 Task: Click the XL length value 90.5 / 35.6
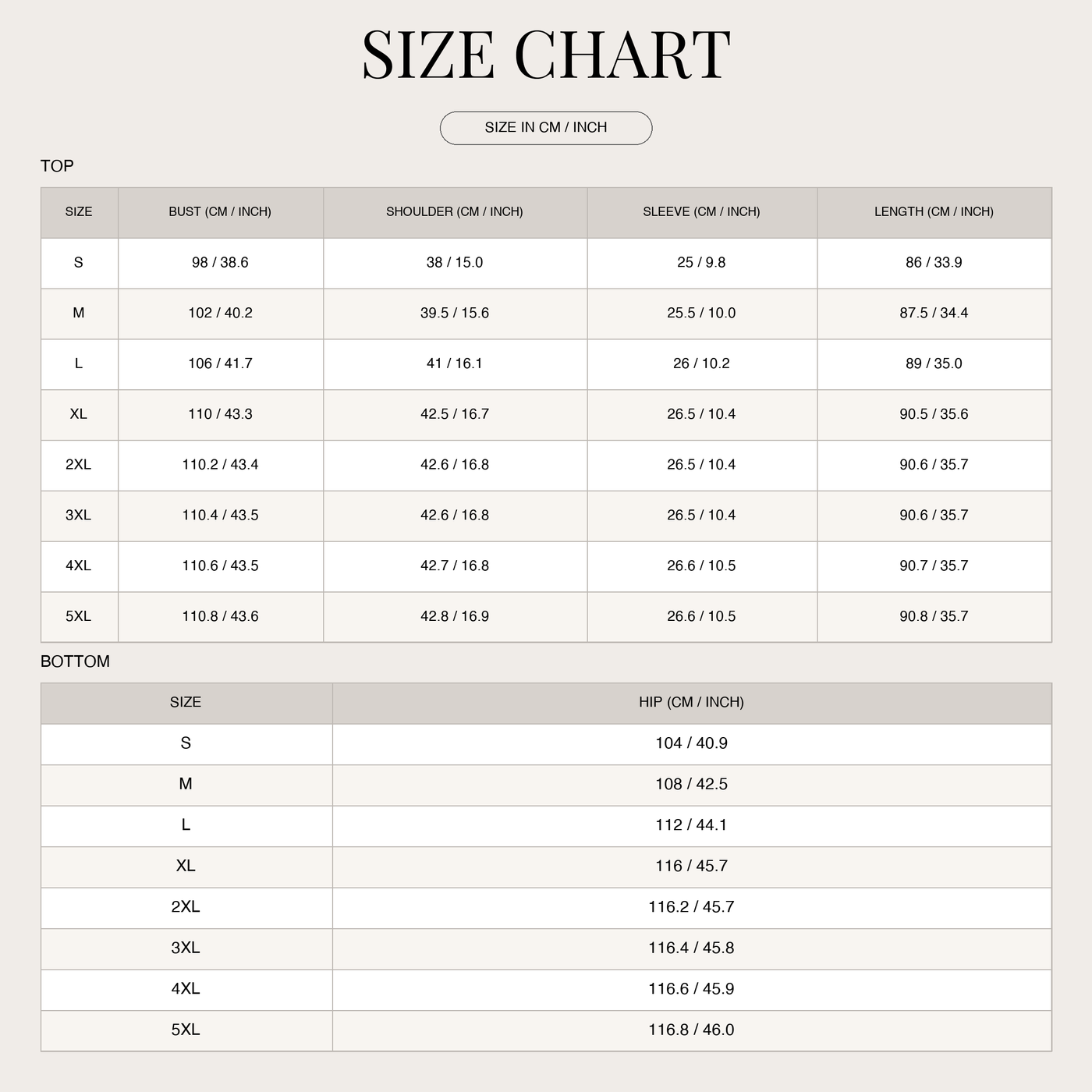pos(934,415)
